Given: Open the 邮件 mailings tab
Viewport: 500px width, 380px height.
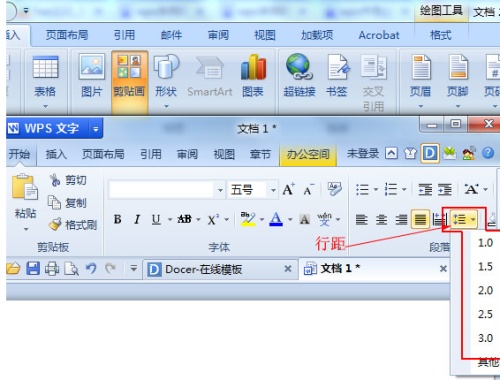Looking at the screenshot, I should [x=171, y=35].
